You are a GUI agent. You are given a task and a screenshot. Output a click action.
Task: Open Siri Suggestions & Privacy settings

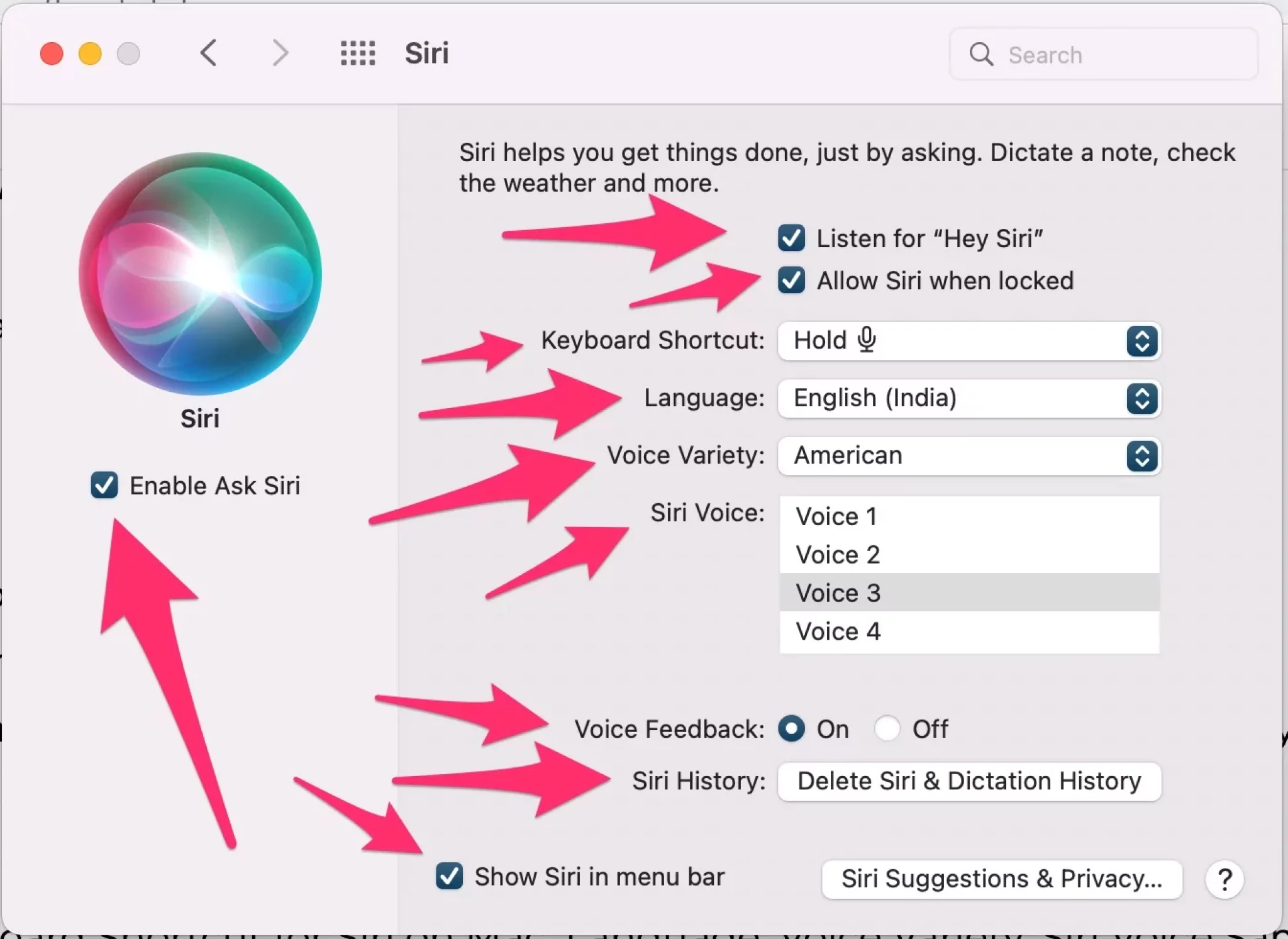(1002, 879)
